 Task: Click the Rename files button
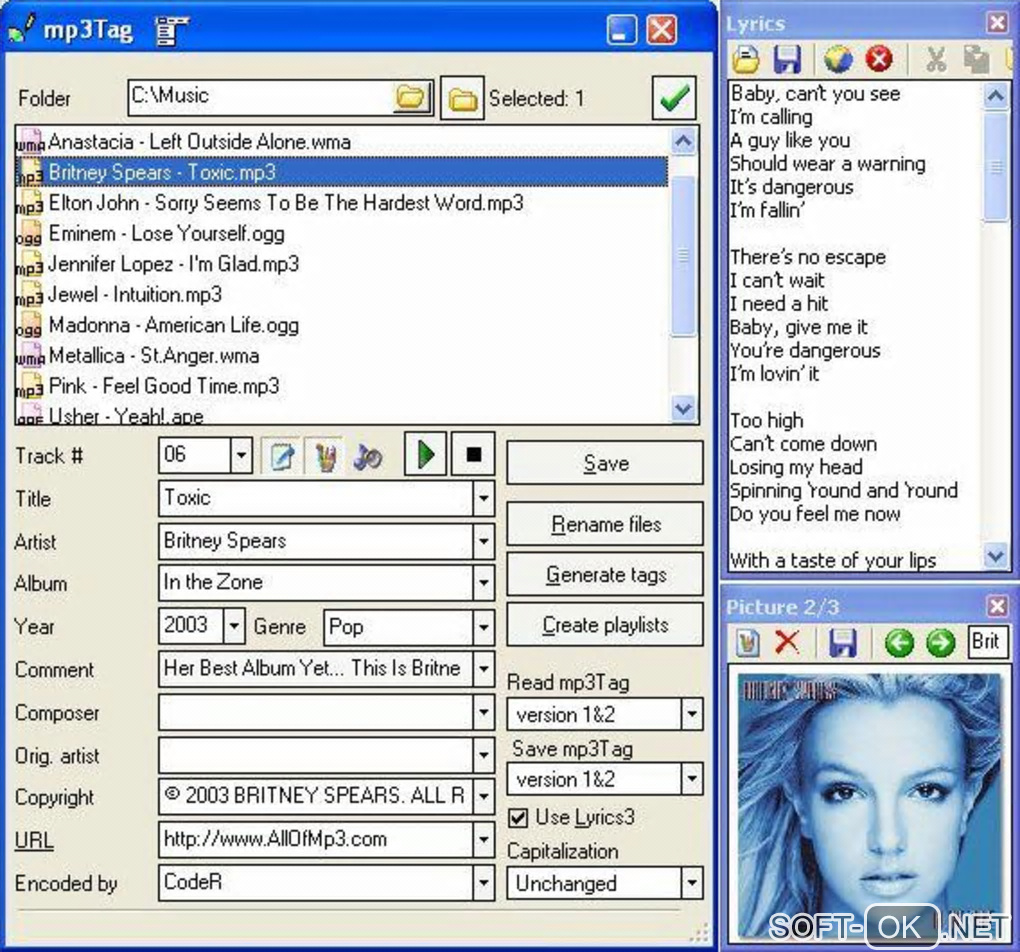coord(605,524)
